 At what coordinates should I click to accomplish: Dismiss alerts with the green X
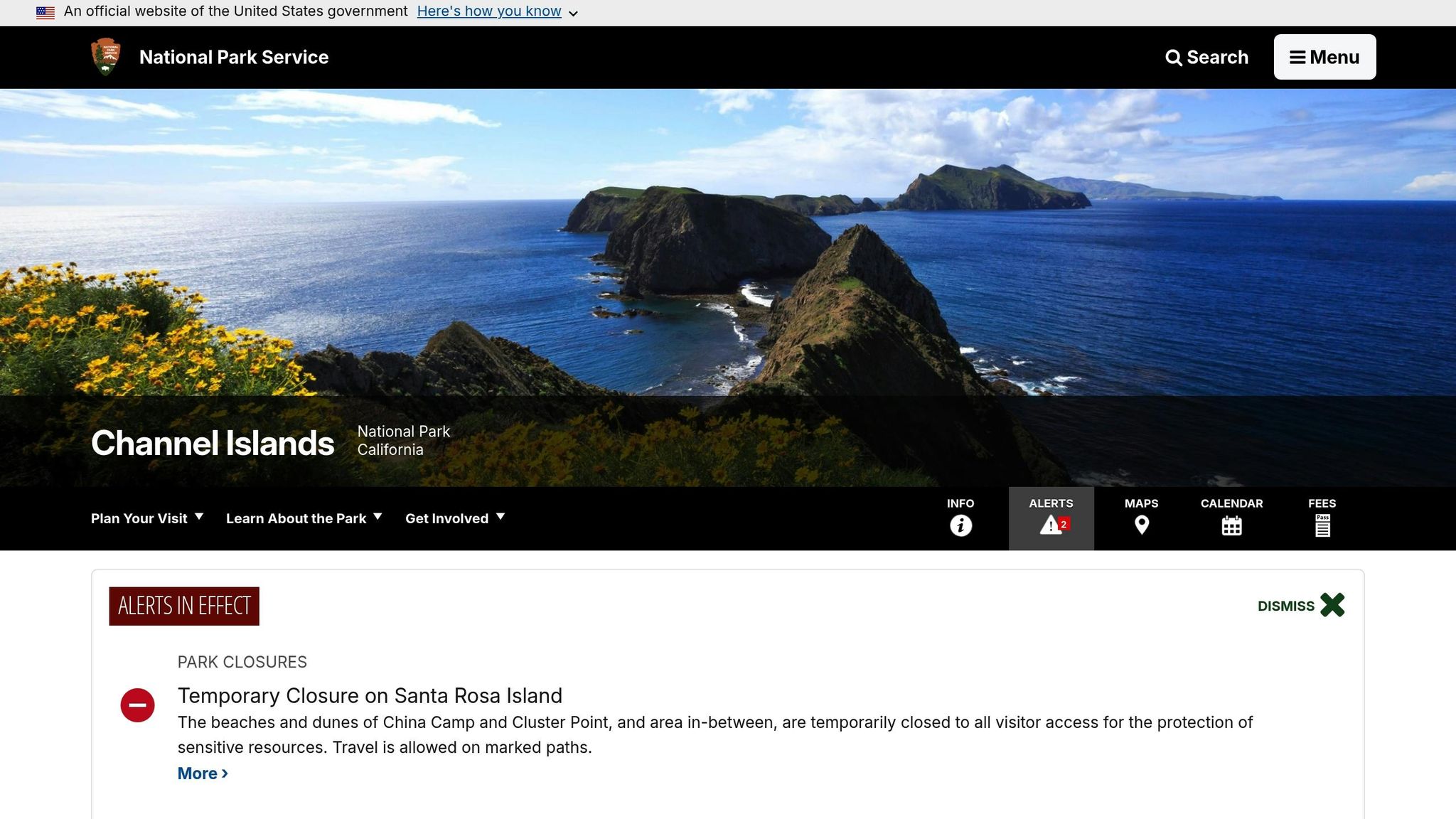click(x=1332, y=605)
